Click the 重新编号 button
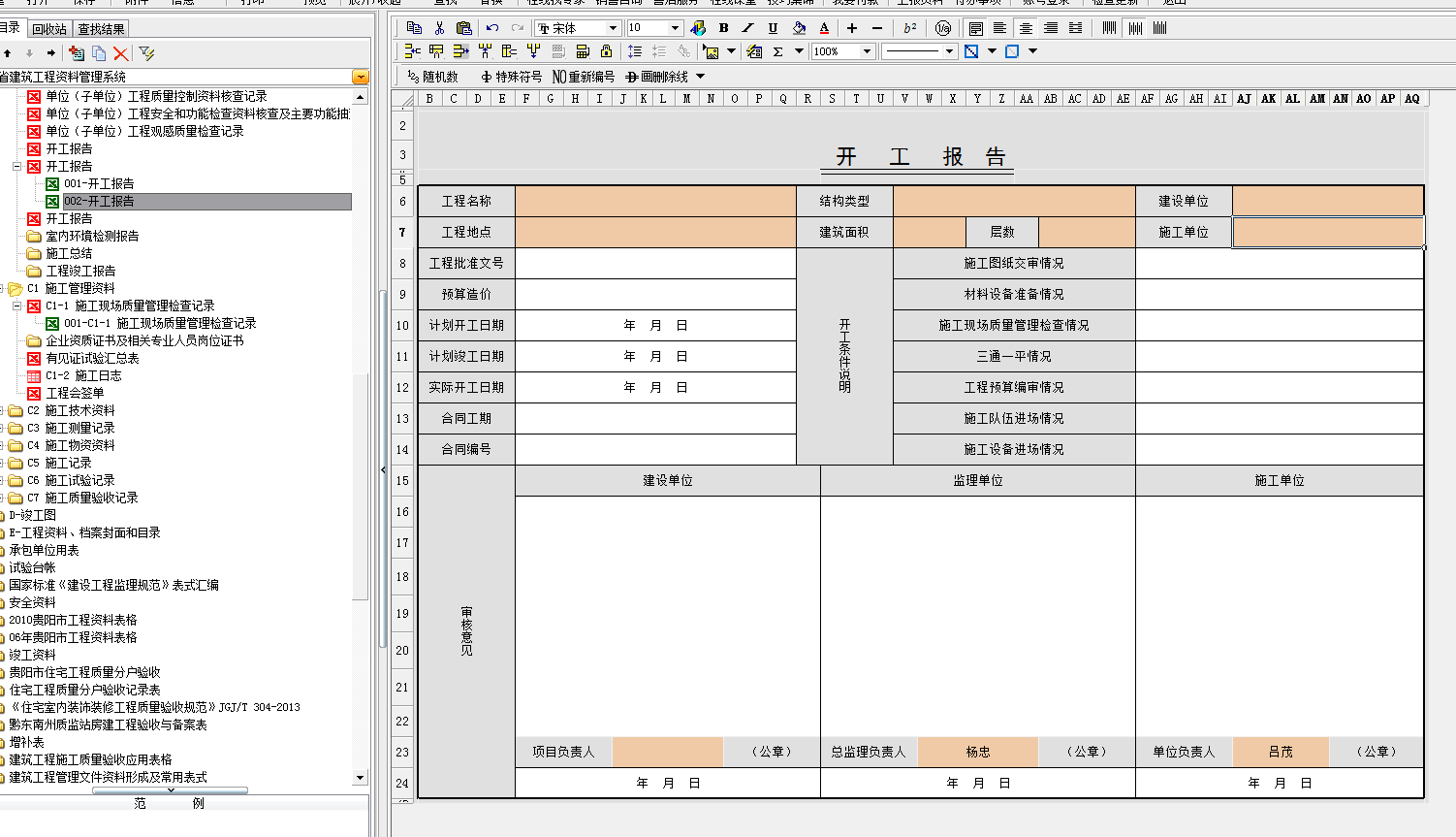The image size is (1456, 837). pos(584,77)
